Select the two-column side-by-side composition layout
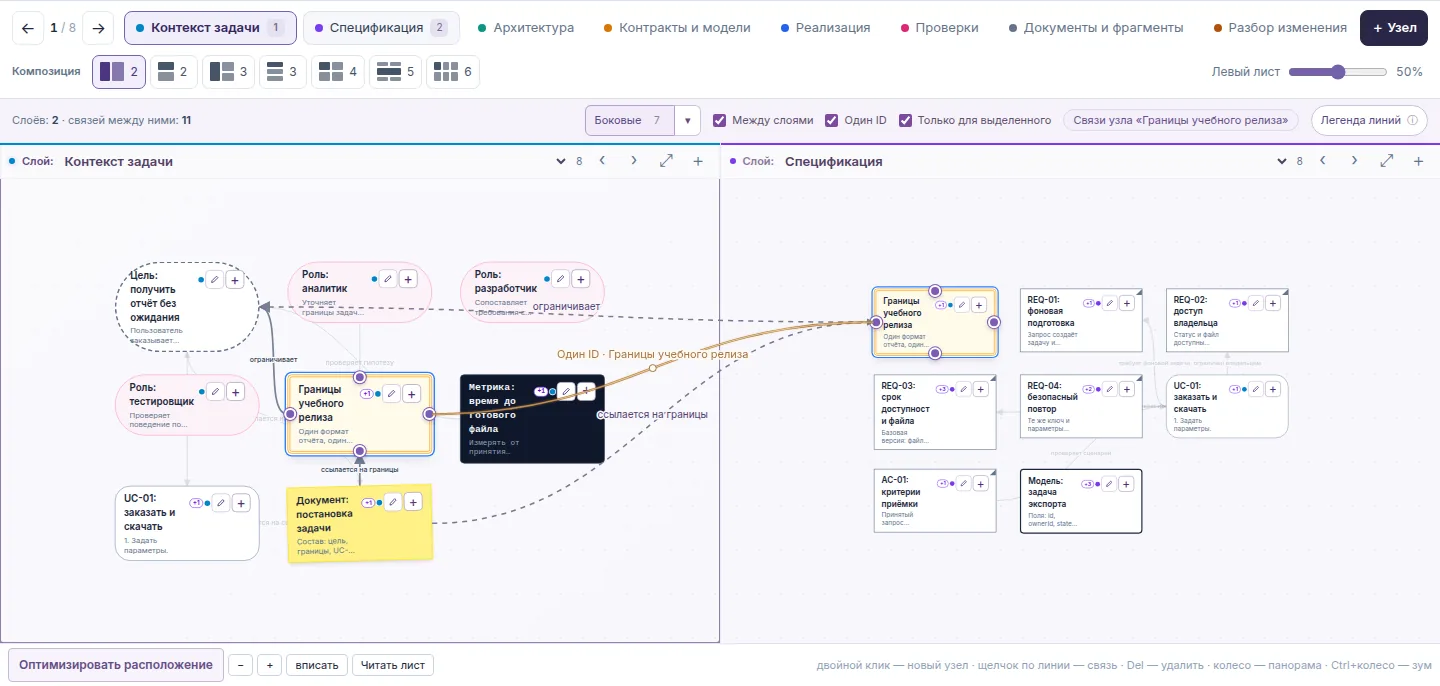Image resolution: width=1440 pixels, height=686 pixels. click(x=120, y=72)
